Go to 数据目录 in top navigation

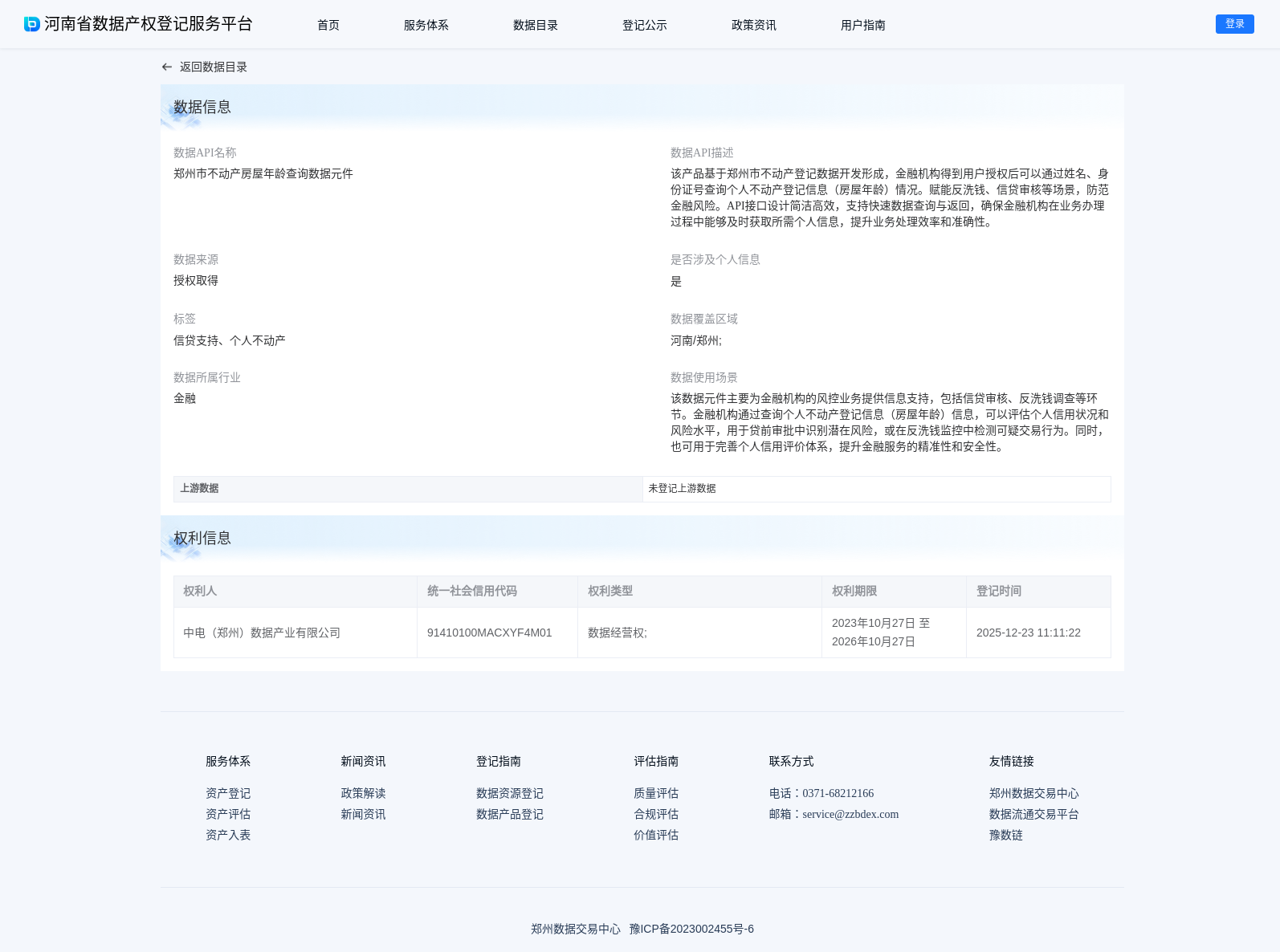(536, 25)
